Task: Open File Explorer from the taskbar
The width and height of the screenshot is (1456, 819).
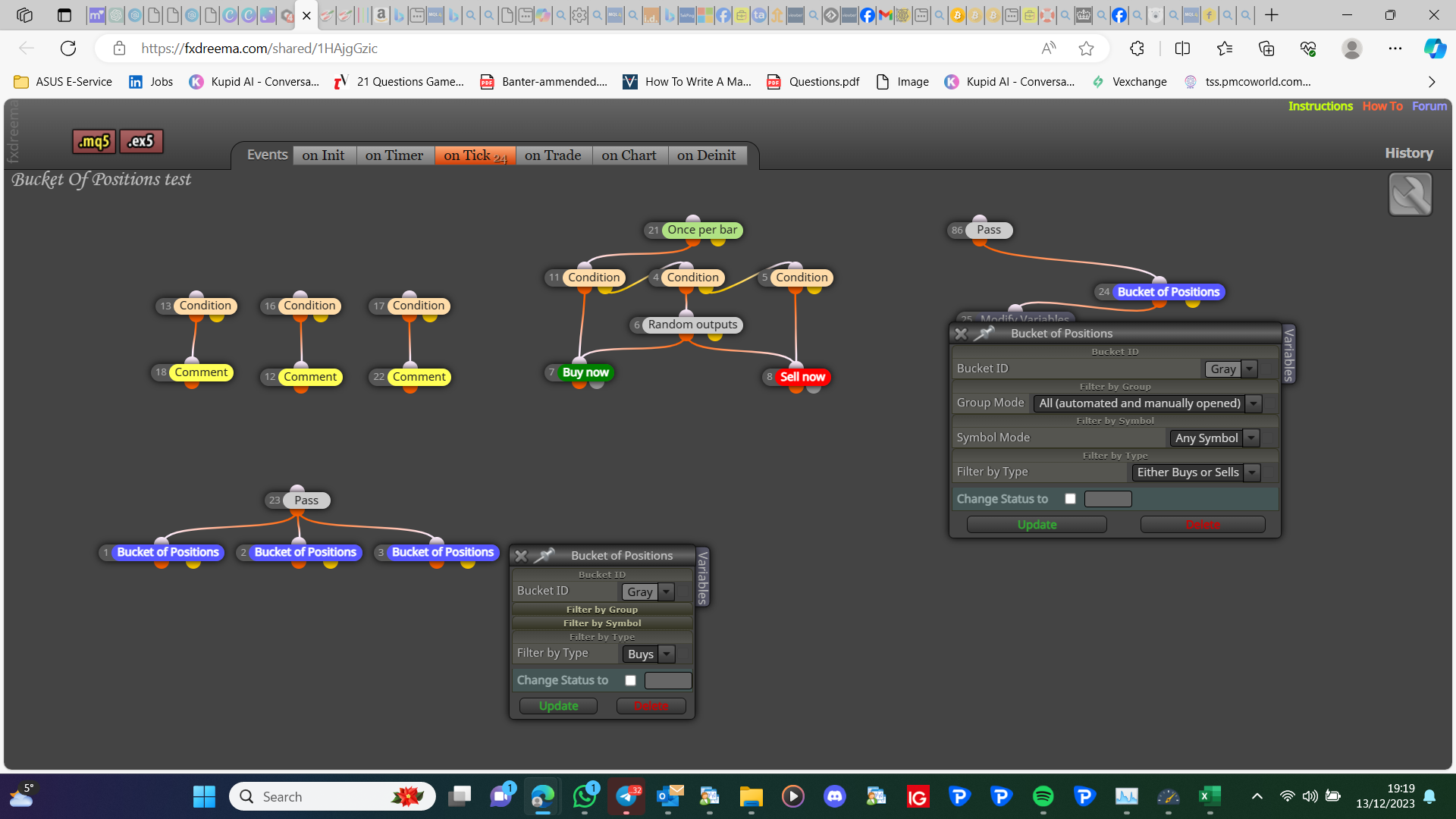Action: [752, 796]
